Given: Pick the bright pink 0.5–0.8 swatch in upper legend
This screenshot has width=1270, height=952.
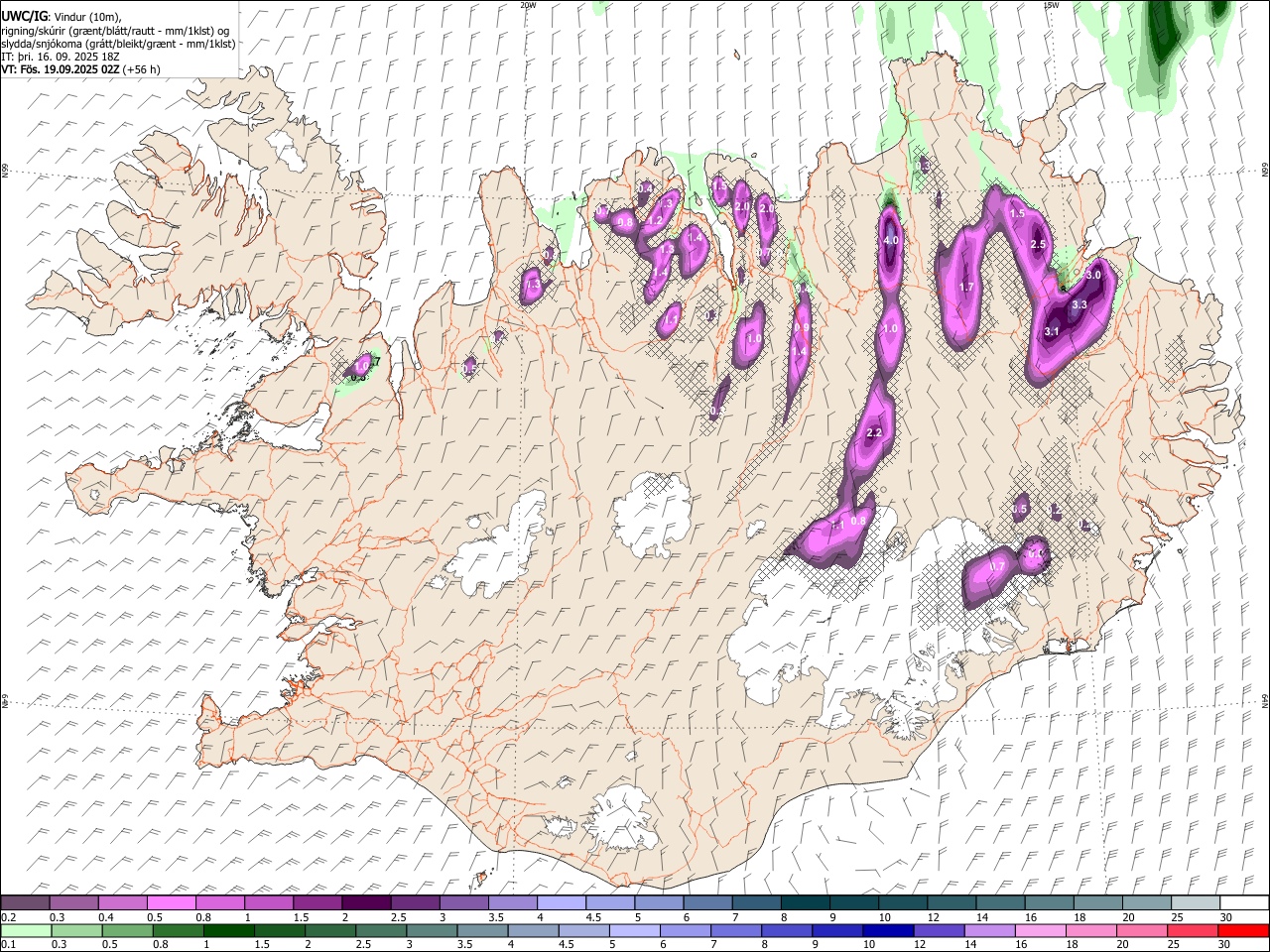Looking at the screenshot, I should pyautogui.click(x=172, y=902).
